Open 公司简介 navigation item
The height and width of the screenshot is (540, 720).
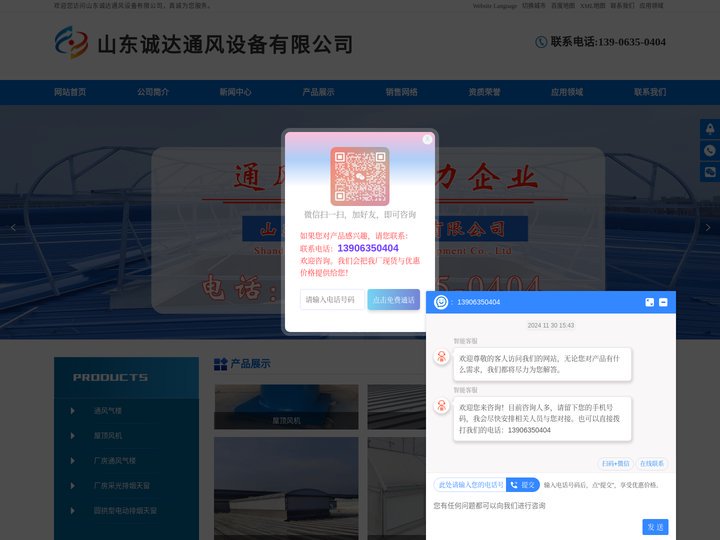153,92
